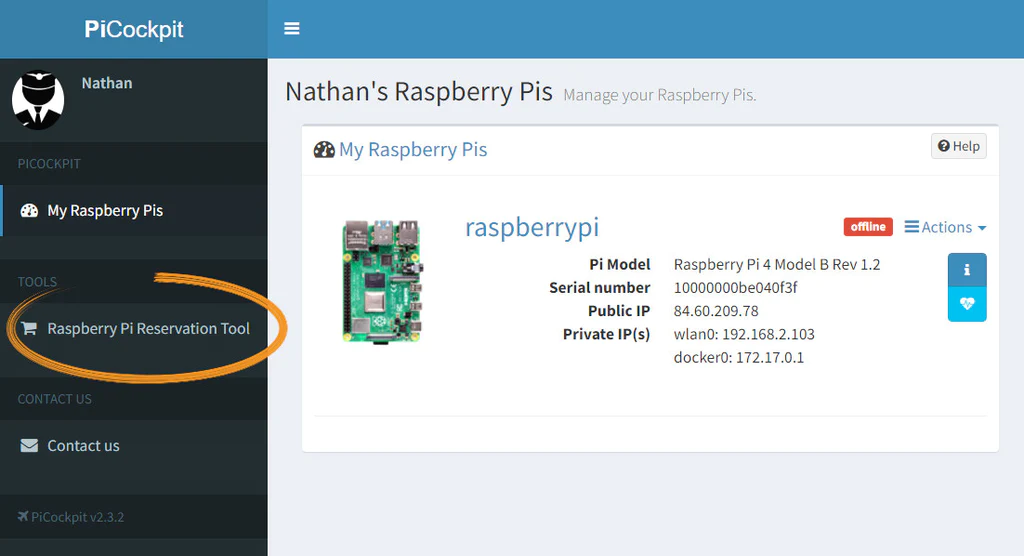Screen dimensions: 1024x556
Task: Click the heartbeat health icon button
Action: (967, 304)
